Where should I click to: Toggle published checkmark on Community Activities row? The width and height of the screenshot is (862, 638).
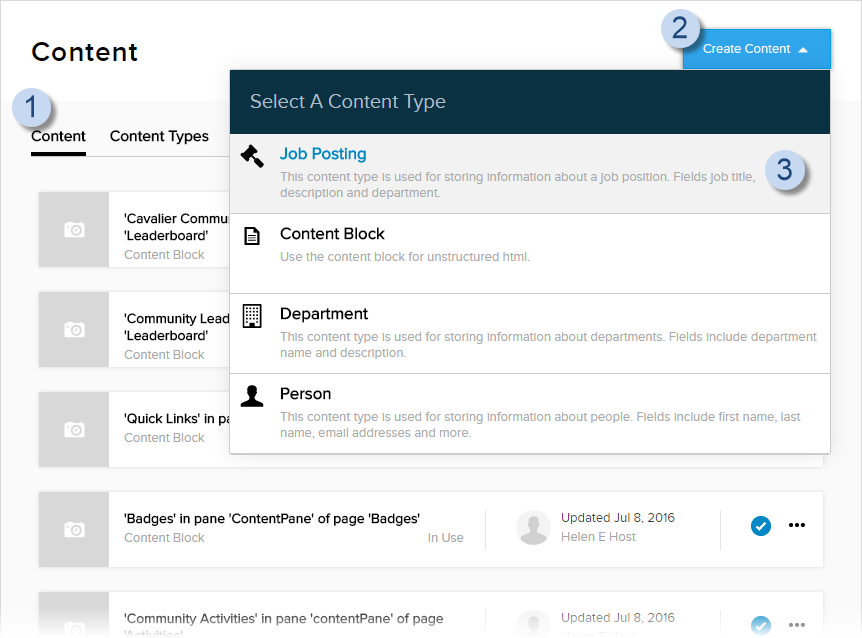coord(760,625)
